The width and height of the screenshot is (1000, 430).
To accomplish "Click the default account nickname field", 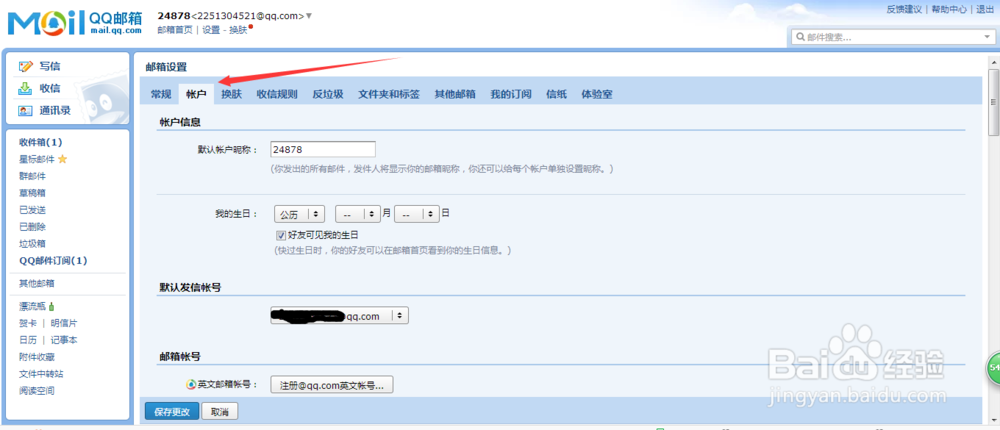I will click(x=323, y=149).
